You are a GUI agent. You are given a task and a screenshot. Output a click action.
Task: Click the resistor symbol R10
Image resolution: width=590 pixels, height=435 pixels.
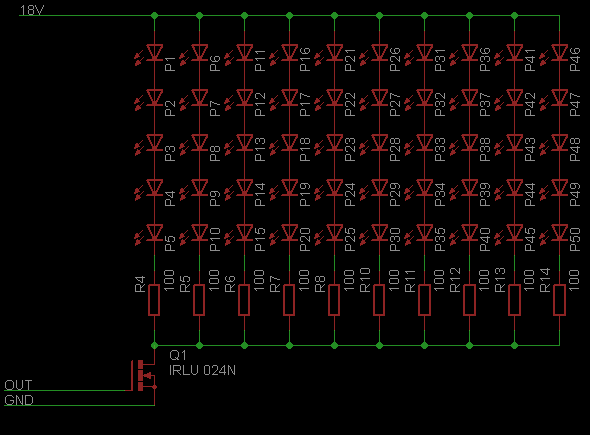(379, 300)
